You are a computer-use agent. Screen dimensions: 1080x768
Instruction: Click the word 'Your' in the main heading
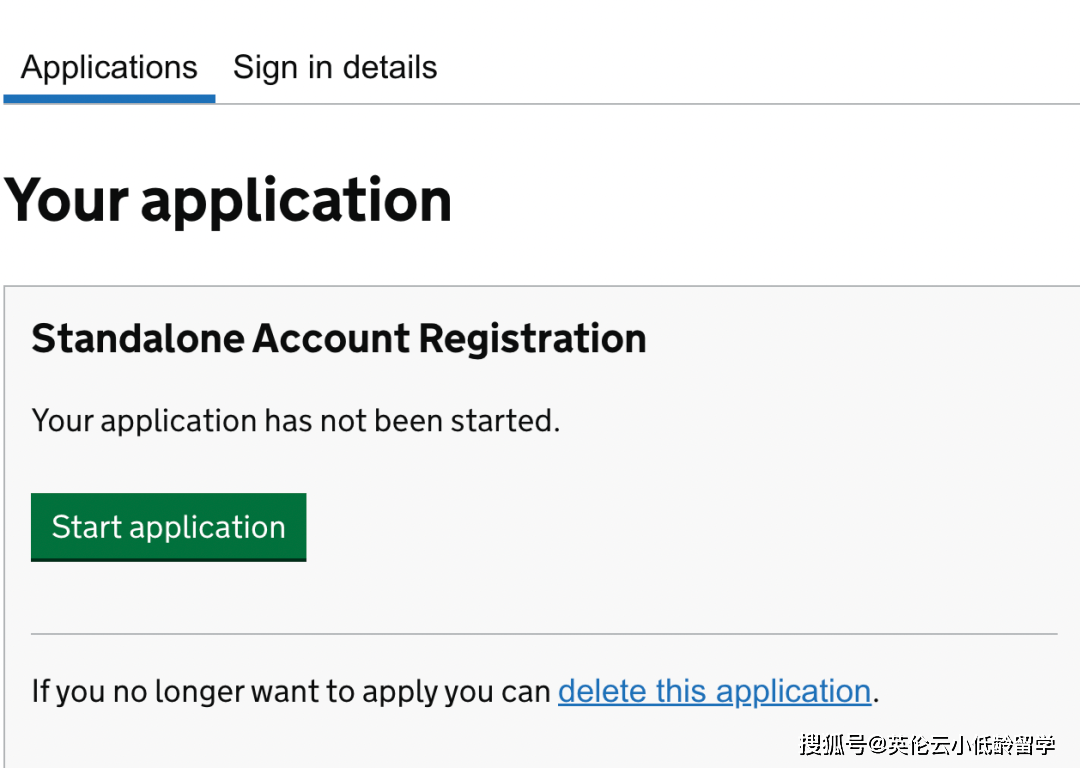(66, 200)
